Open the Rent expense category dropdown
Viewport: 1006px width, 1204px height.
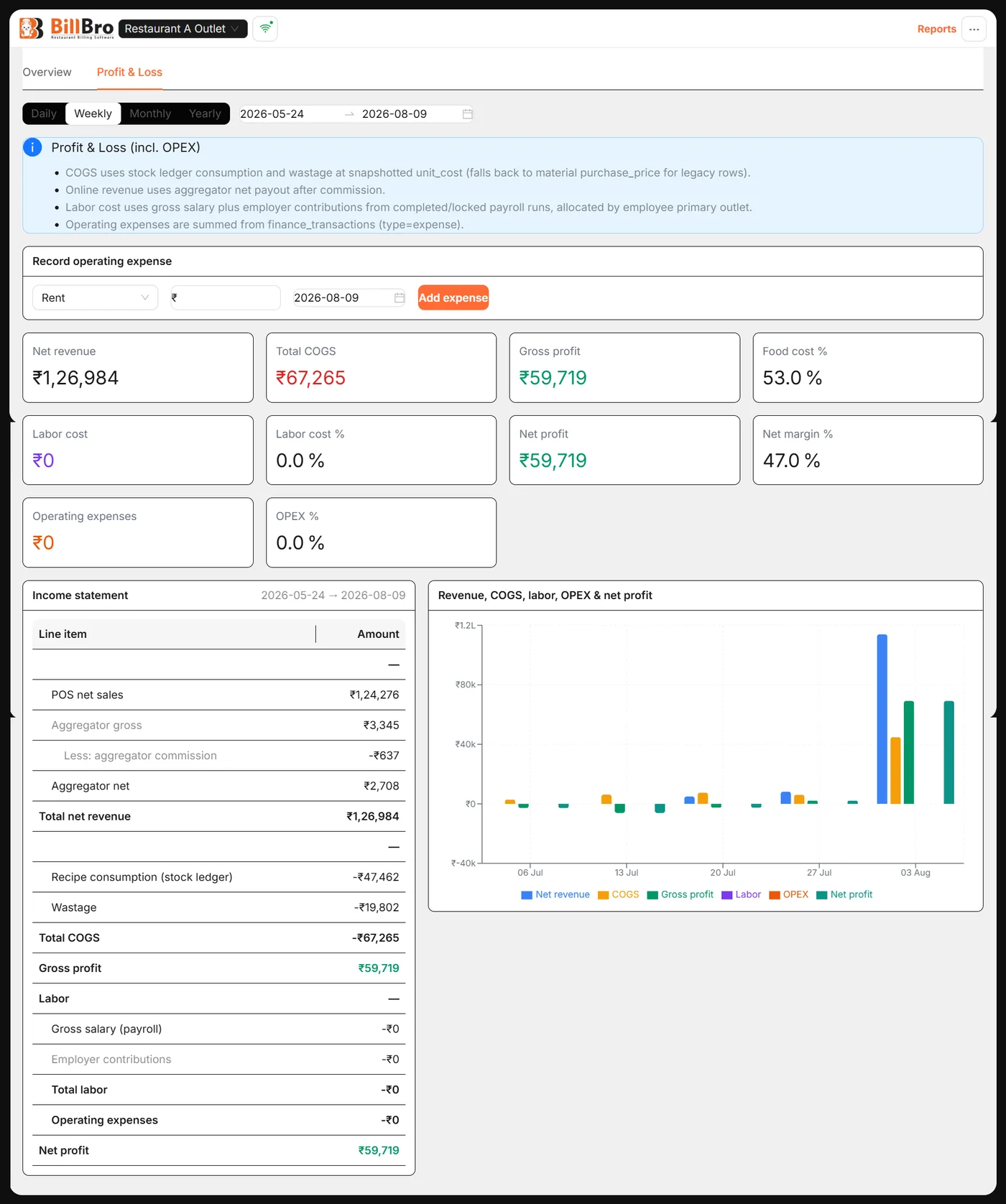point(95,297)
